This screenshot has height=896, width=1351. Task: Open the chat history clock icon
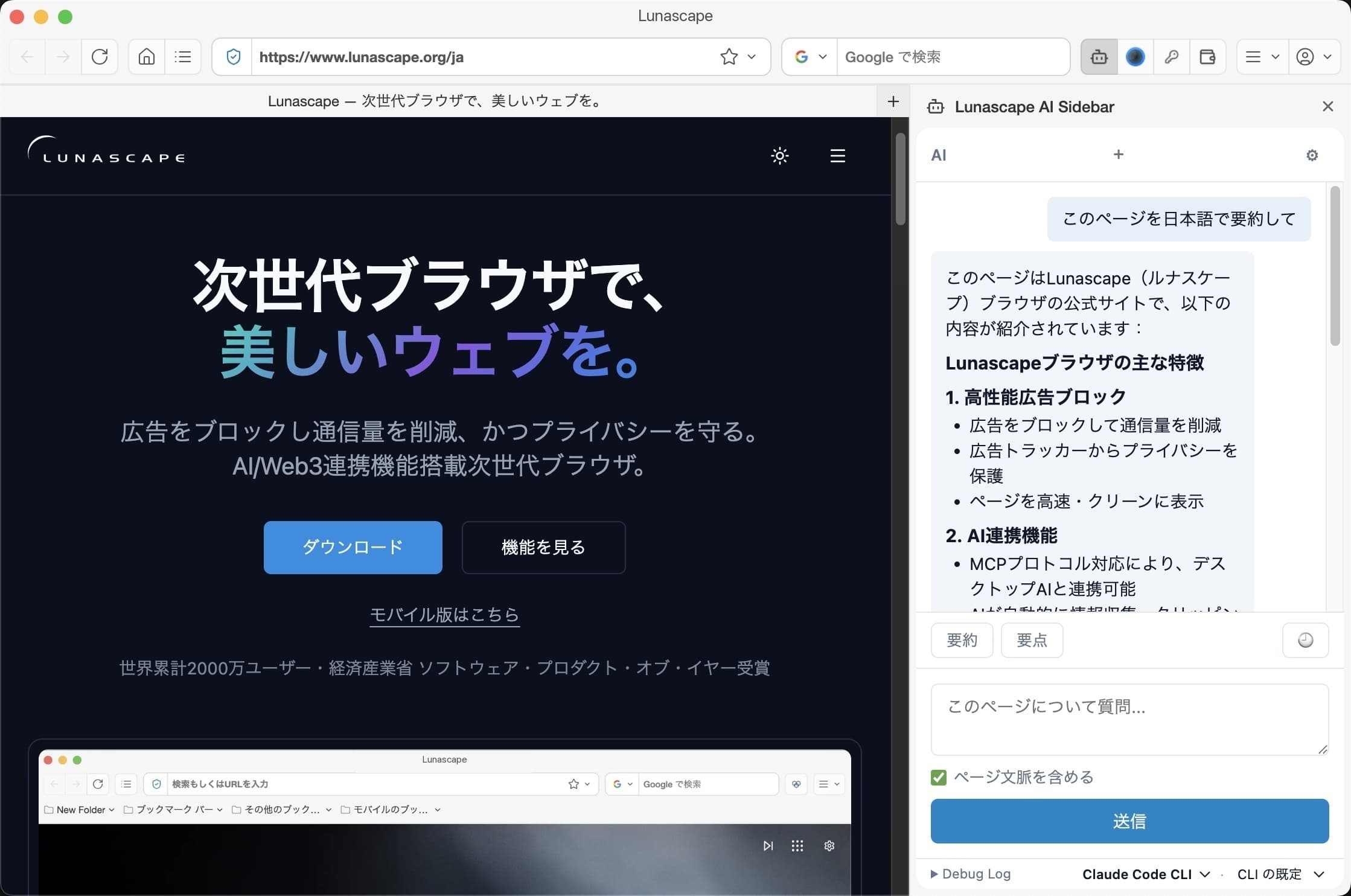1305,640
